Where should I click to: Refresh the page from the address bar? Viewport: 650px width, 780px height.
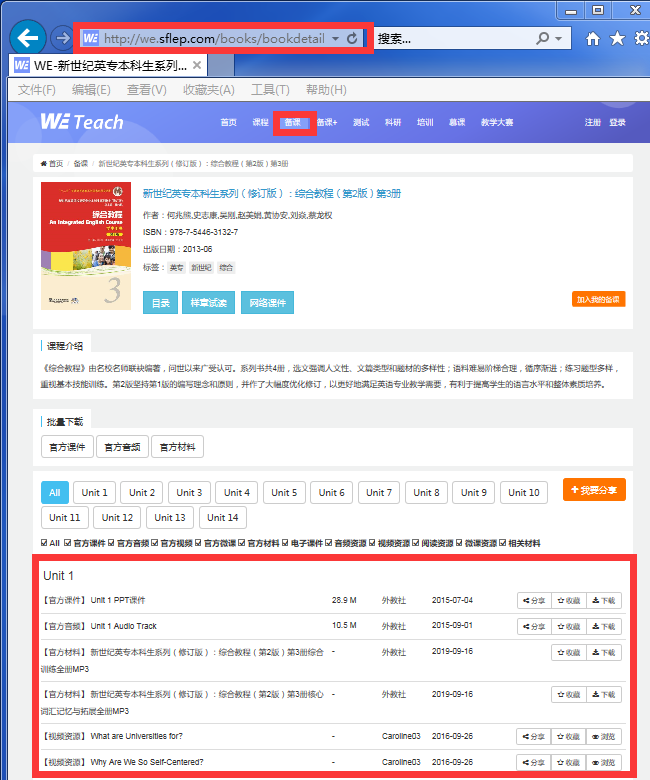pyautogui.click(x=352, y=38)
